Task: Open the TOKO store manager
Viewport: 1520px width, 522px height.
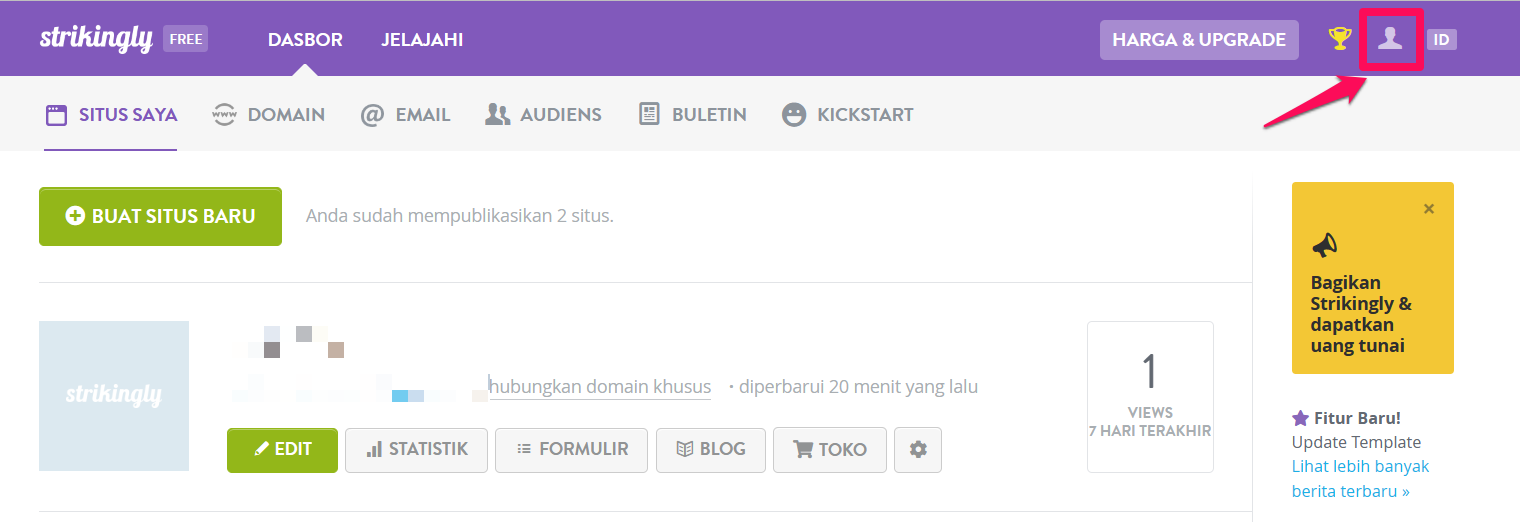Action: [829, 450]
